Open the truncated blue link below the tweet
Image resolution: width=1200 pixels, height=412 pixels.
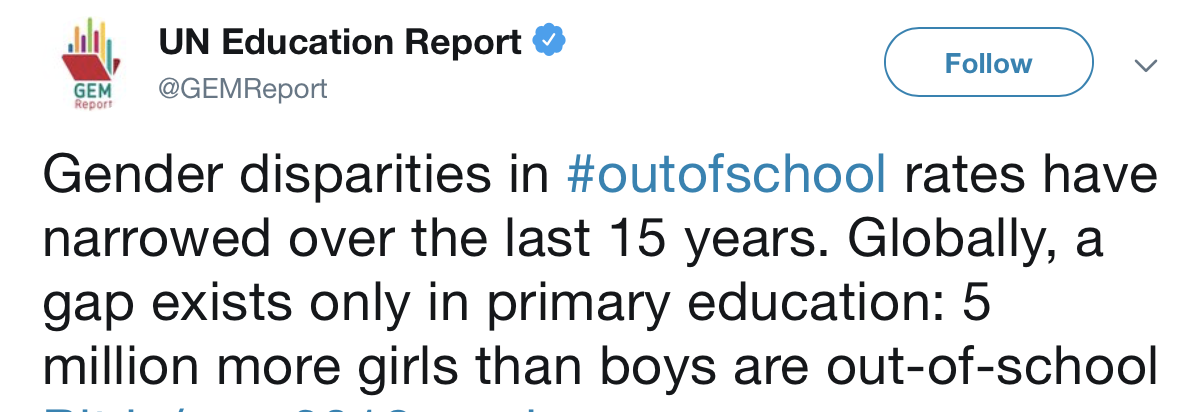coord(300,405)
